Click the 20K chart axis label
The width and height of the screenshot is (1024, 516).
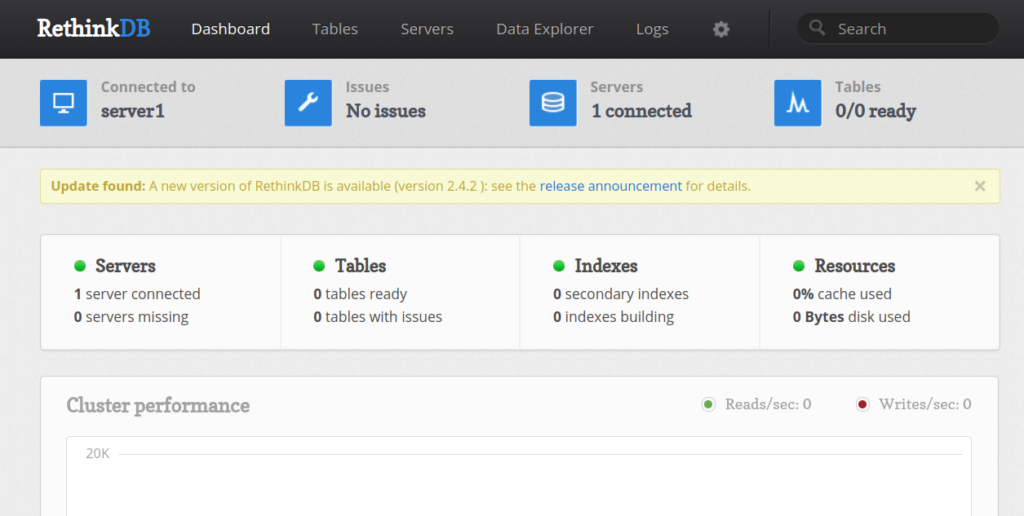point(98,453)
